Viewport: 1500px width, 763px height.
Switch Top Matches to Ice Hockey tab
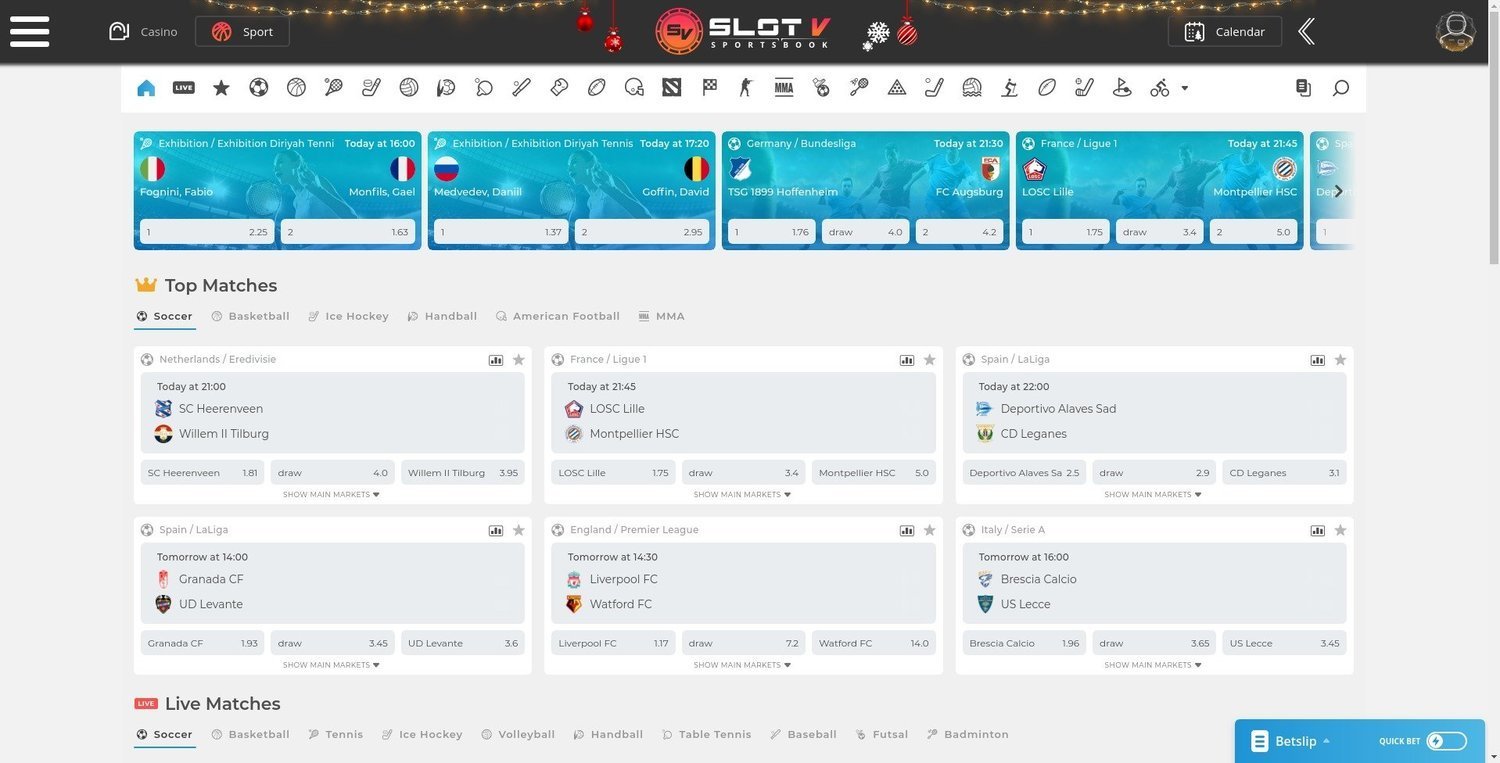[x=348, y=316]
